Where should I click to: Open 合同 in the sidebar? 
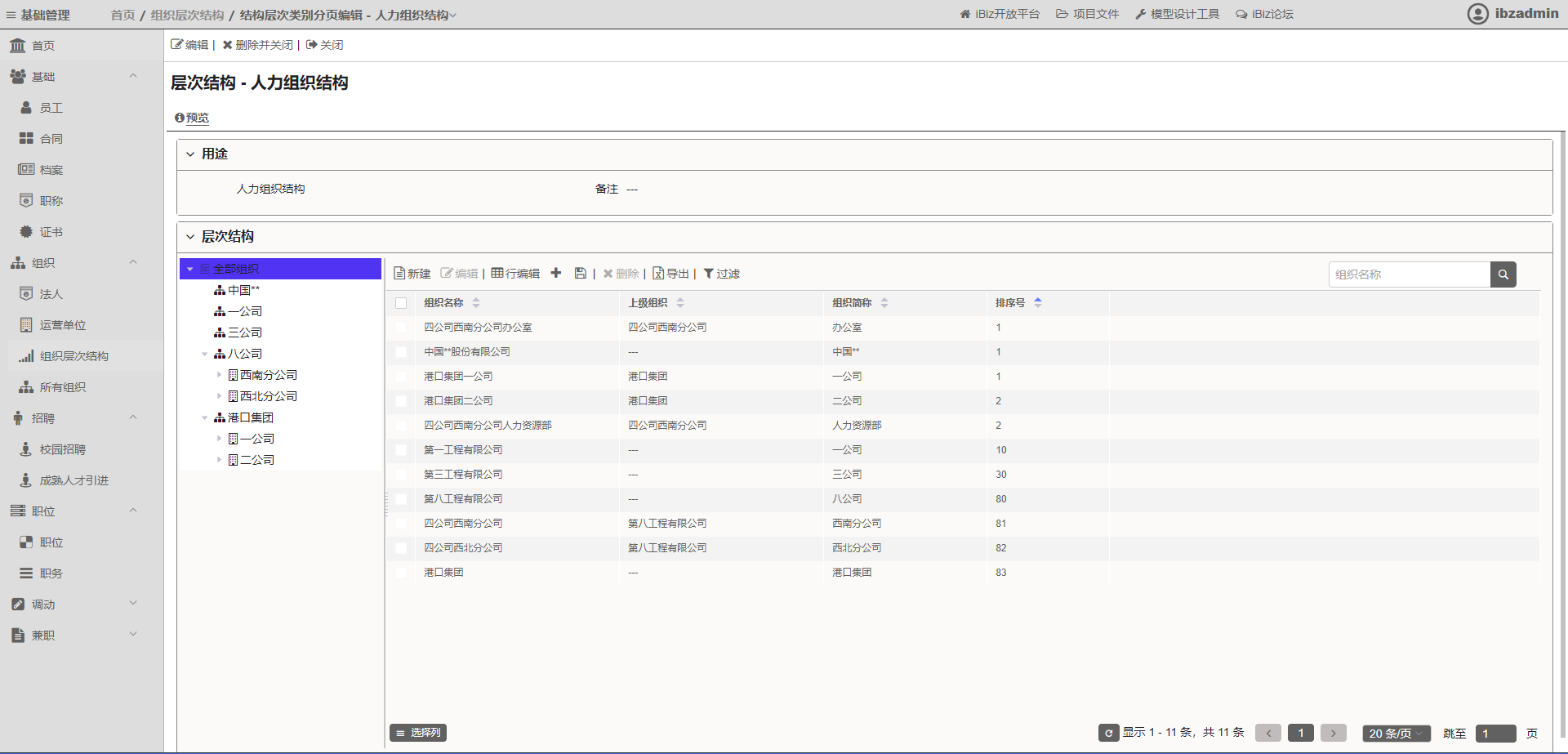(51, 139)
